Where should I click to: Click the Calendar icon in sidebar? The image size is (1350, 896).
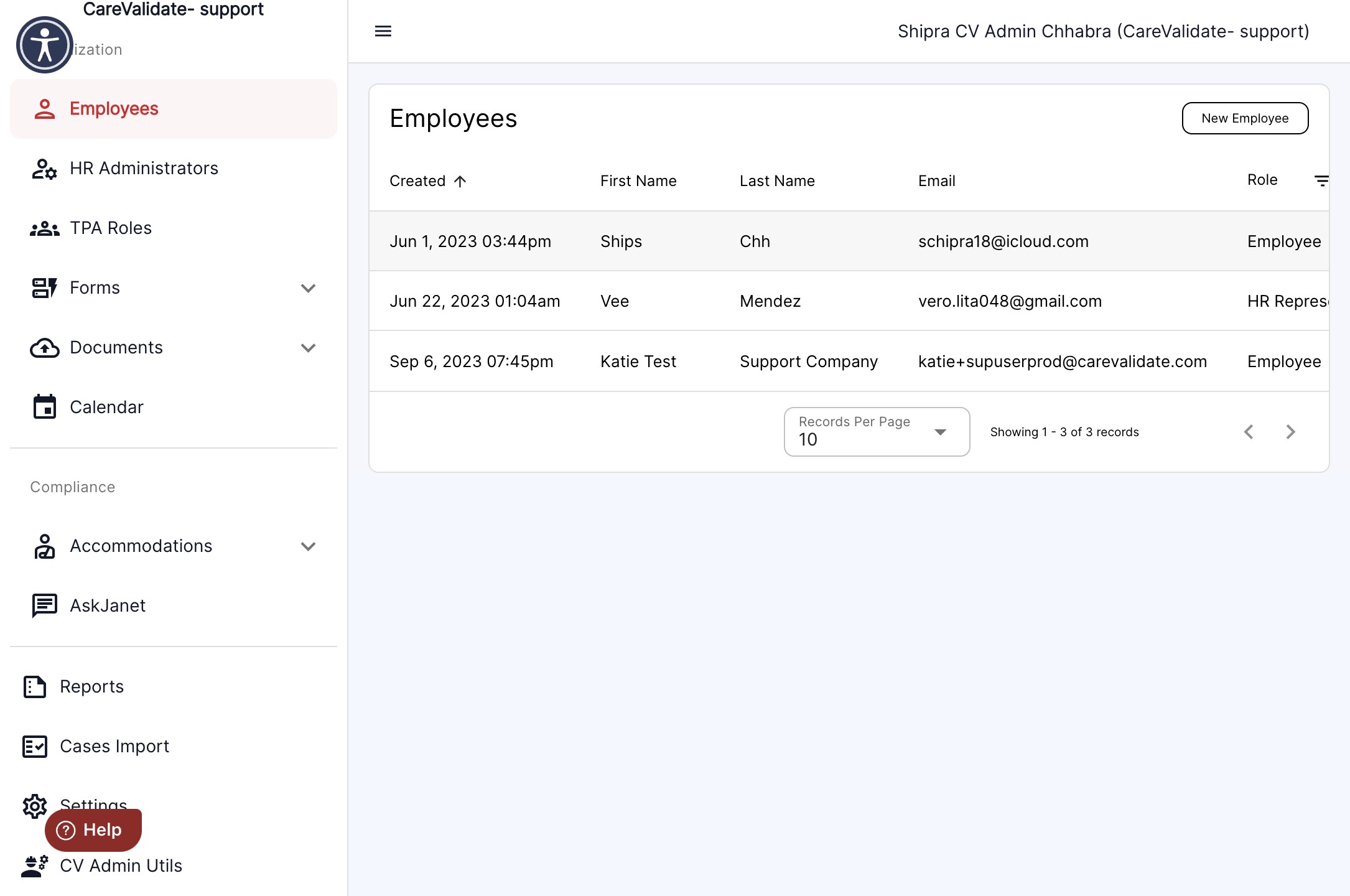[x=45, y=407]
